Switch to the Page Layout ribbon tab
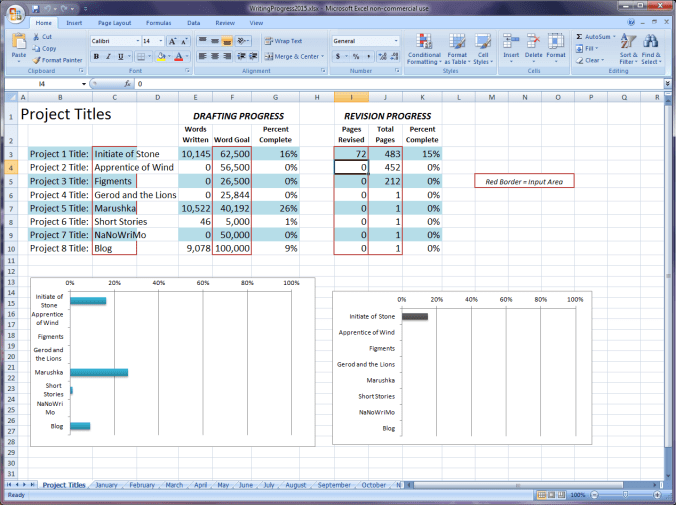This screenshot has height=505, width=676. pyautogui.click(x=113, y=21)
